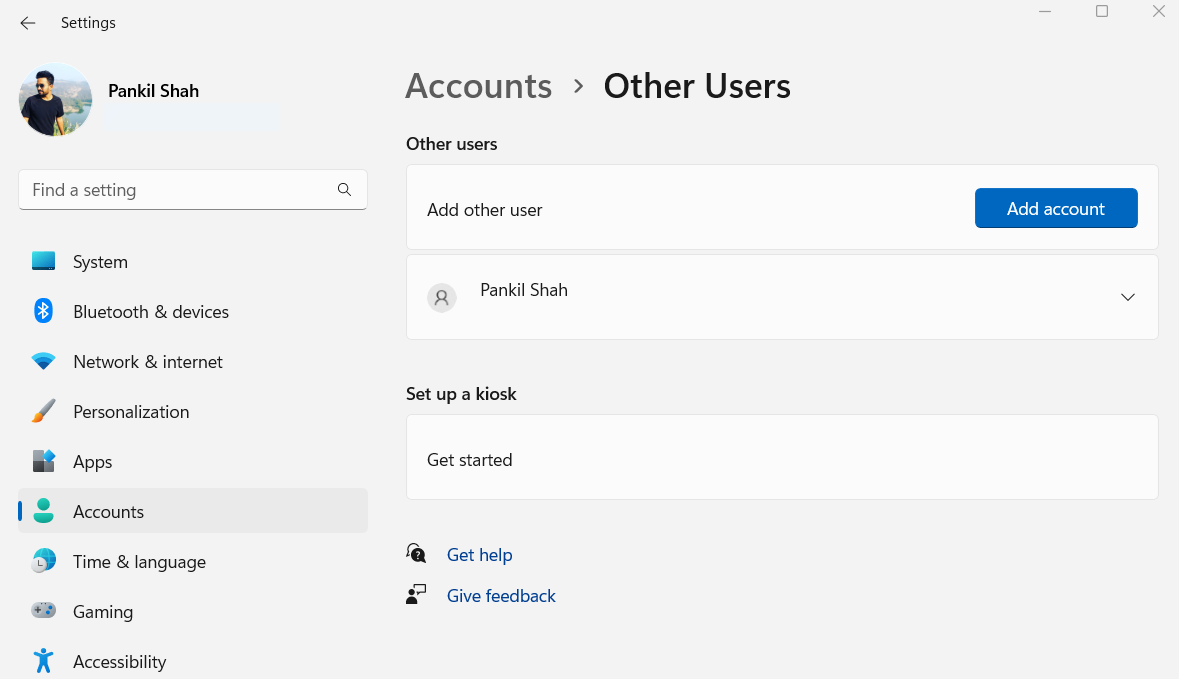The height and width of the screenshot is (679, 1179).
Task: Click the Gaming controller icon
Action: (x=44, y=610)
